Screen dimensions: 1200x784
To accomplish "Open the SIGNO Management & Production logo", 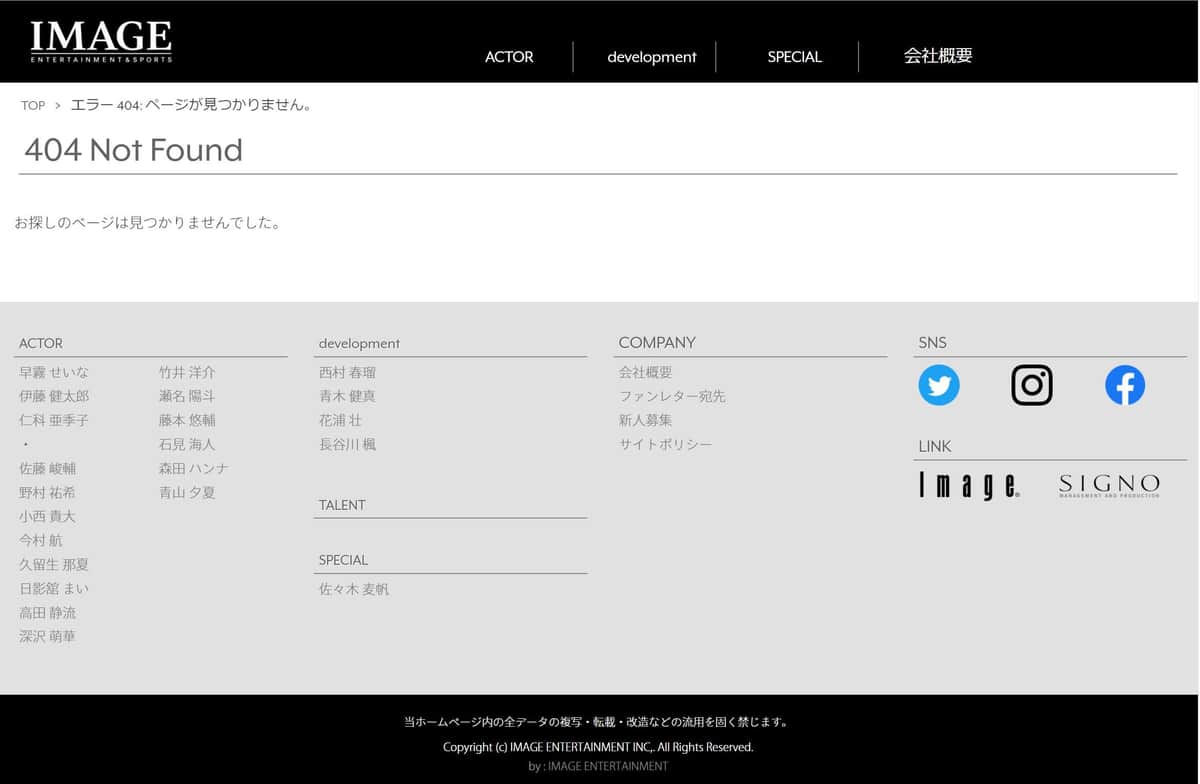I will tap(1108, 486).
